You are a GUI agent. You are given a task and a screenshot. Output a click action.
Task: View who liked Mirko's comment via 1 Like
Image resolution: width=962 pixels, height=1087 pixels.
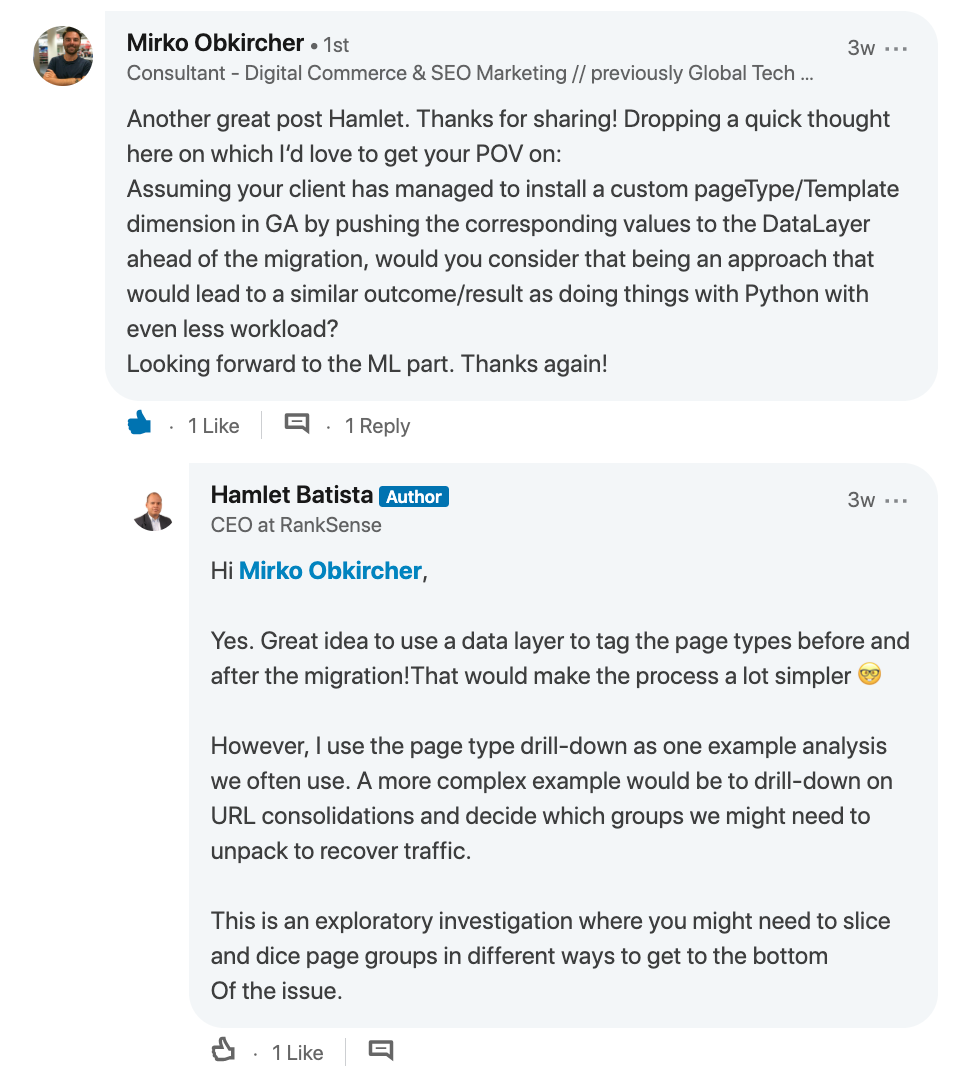[214, 426]
